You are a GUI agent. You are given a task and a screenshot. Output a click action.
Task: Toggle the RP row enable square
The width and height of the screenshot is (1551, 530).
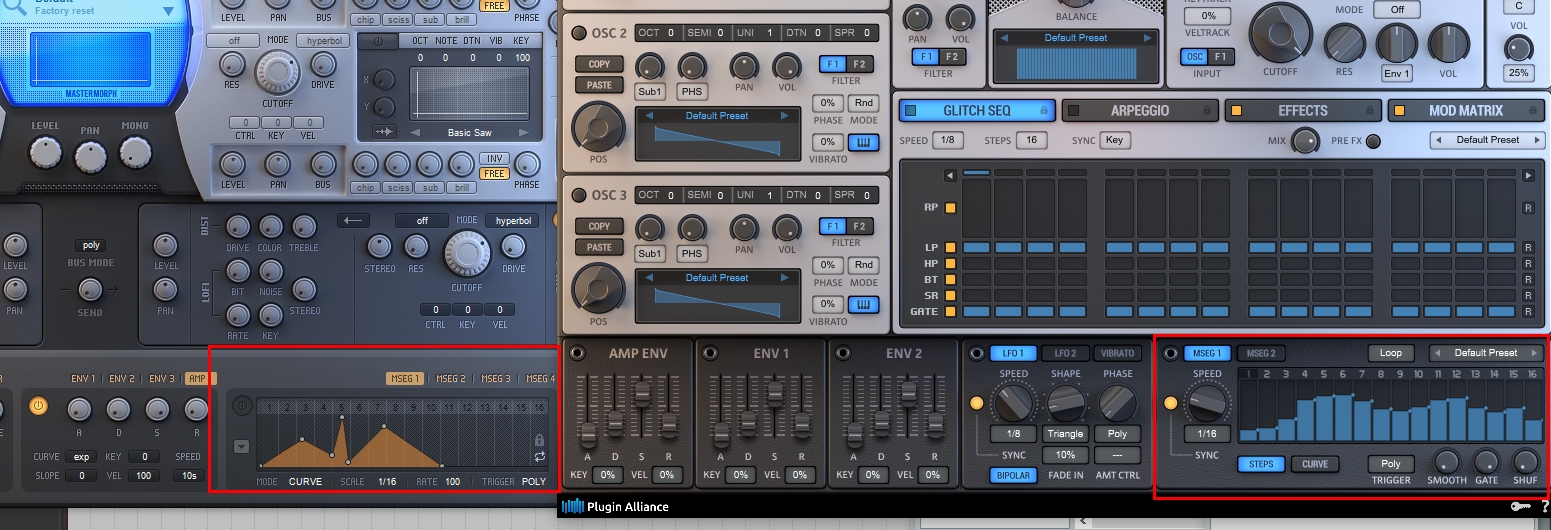click(x=950, y=208)
